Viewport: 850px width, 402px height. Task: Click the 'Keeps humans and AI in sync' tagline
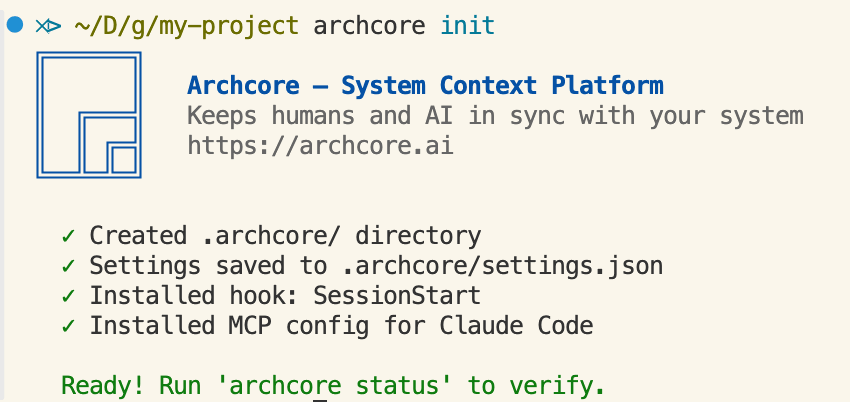[x=495, y=116]
